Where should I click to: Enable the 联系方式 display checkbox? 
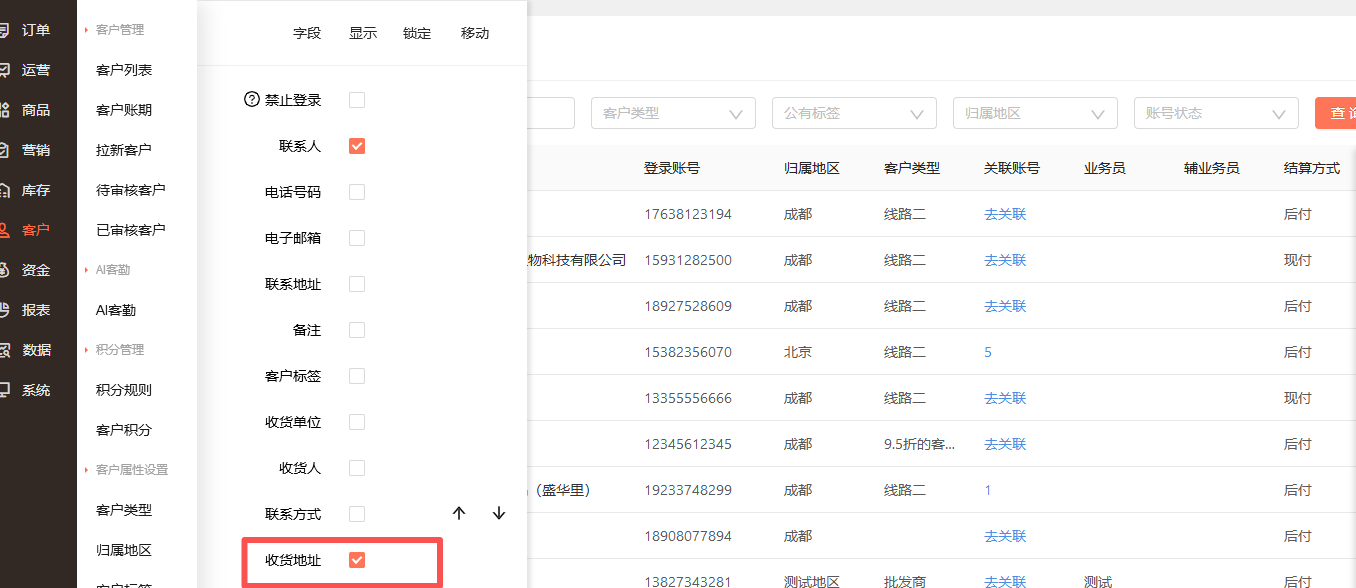357,514
